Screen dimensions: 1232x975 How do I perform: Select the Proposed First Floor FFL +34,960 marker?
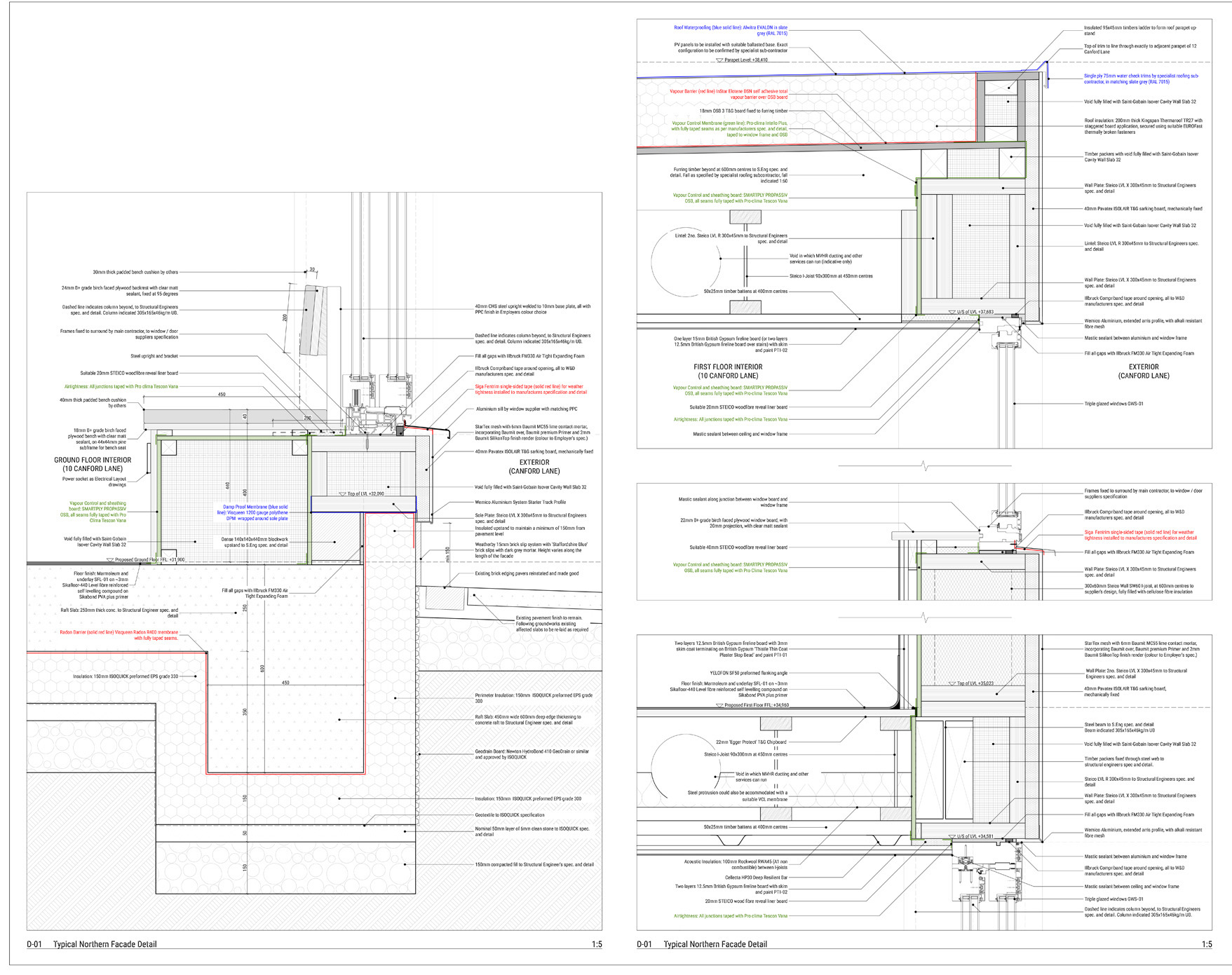click(x=756, y=705)
